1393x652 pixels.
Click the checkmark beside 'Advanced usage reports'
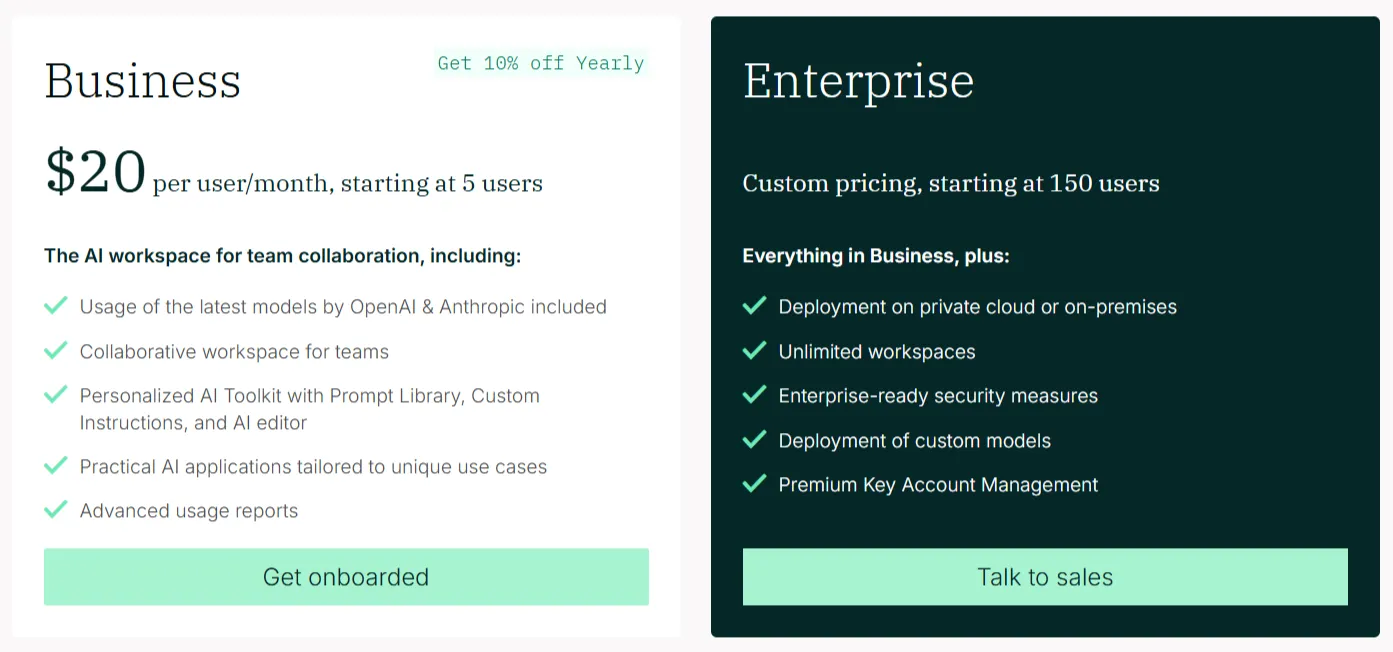[56, 510]
